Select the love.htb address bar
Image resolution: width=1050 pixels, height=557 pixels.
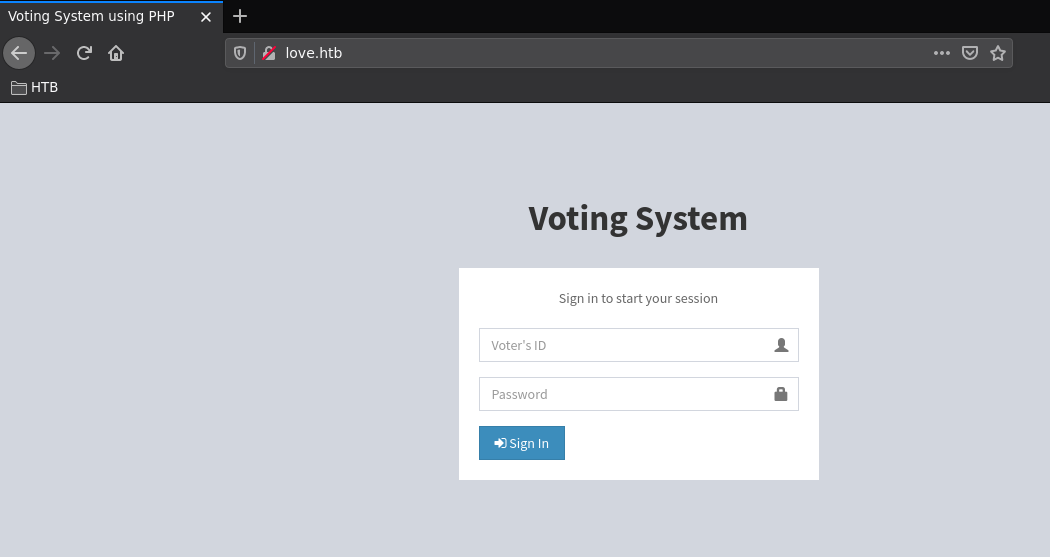pos(600,53)
